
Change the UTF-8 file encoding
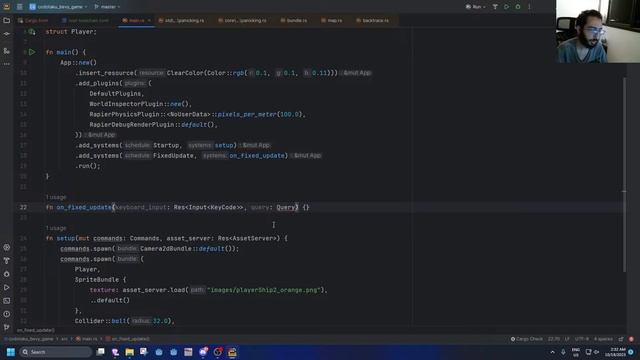click(581, 339)
